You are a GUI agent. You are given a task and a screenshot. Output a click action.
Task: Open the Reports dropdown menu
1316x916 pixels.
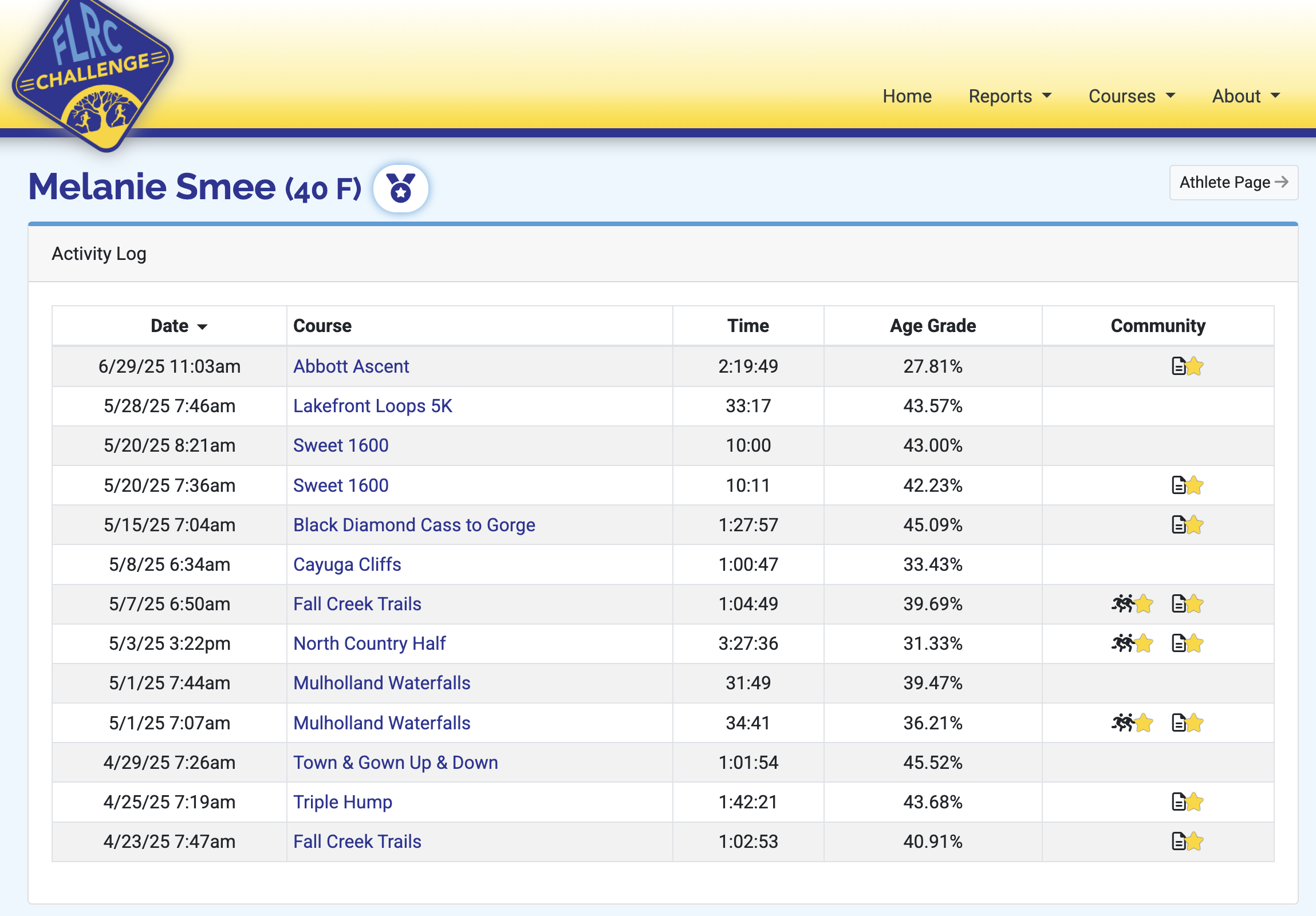(1010, 96)
